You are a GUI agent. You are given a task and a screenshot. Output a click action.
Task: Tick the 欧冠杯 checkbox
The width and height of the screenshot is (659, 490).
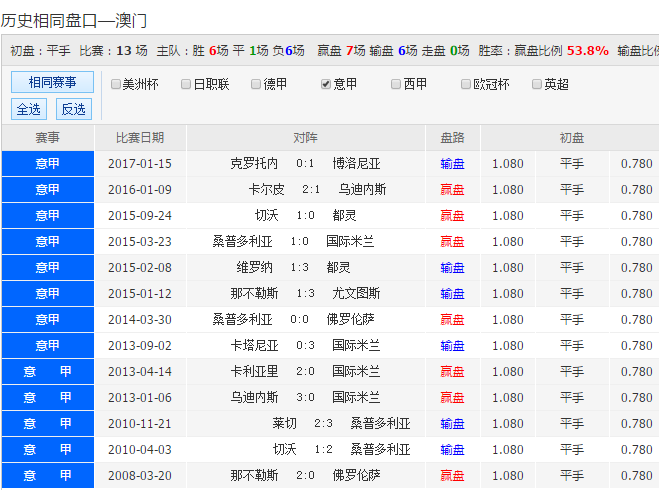coord(466,84)
